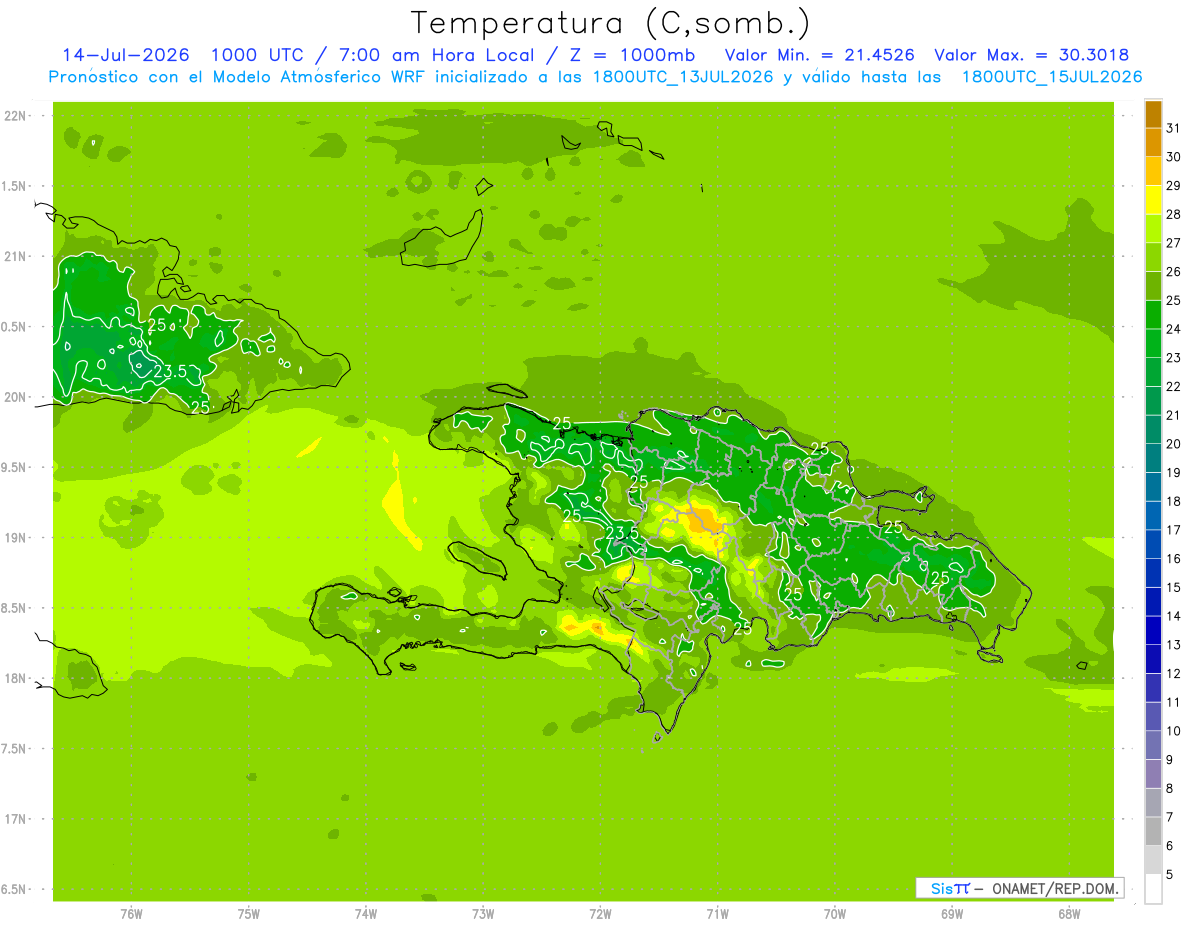Screen dimensions: 1200x927
Task: Click the '20N' latitude label
Action: [17, 398]
